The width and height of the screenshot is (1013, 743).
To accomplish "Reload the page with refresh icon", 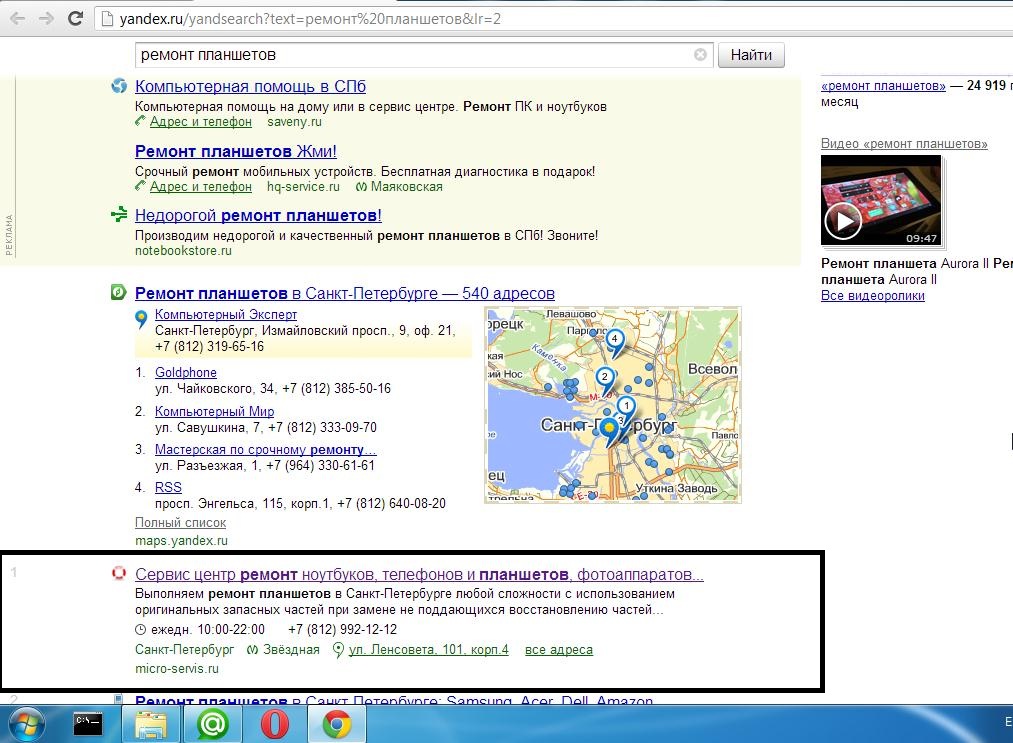I will pos(76,18).
